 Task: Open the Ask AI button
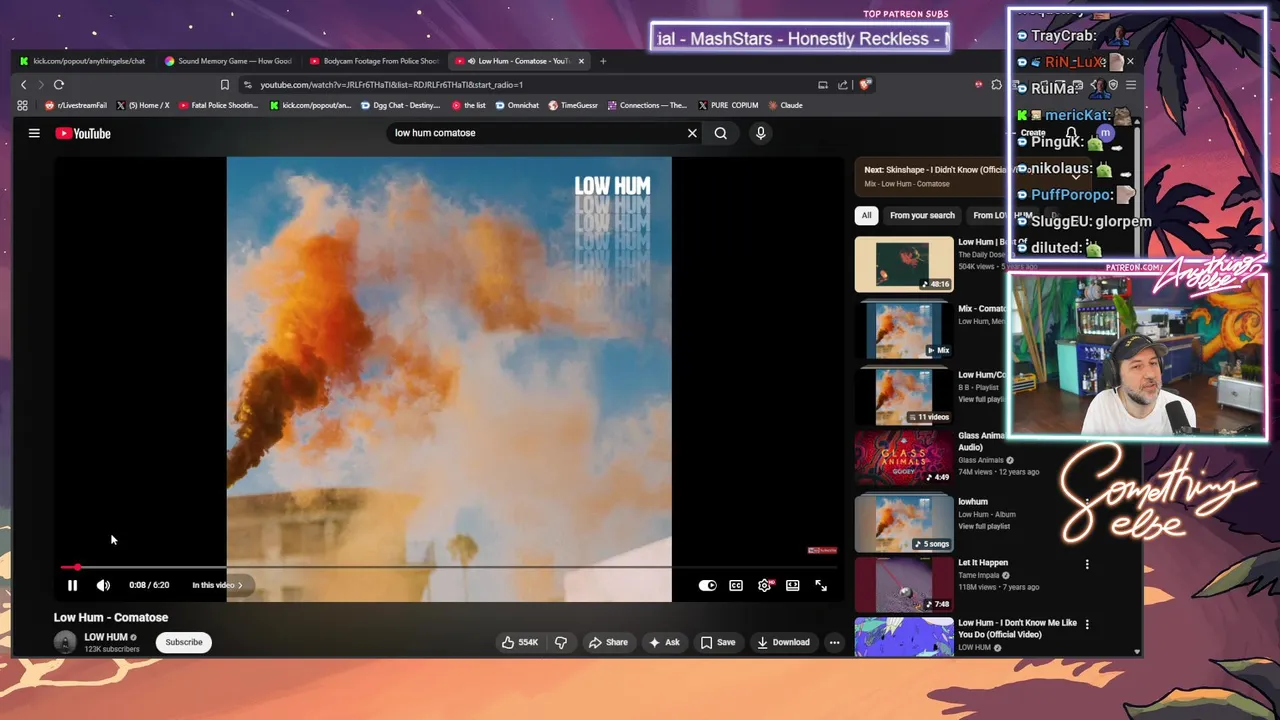tap(664, 642)
